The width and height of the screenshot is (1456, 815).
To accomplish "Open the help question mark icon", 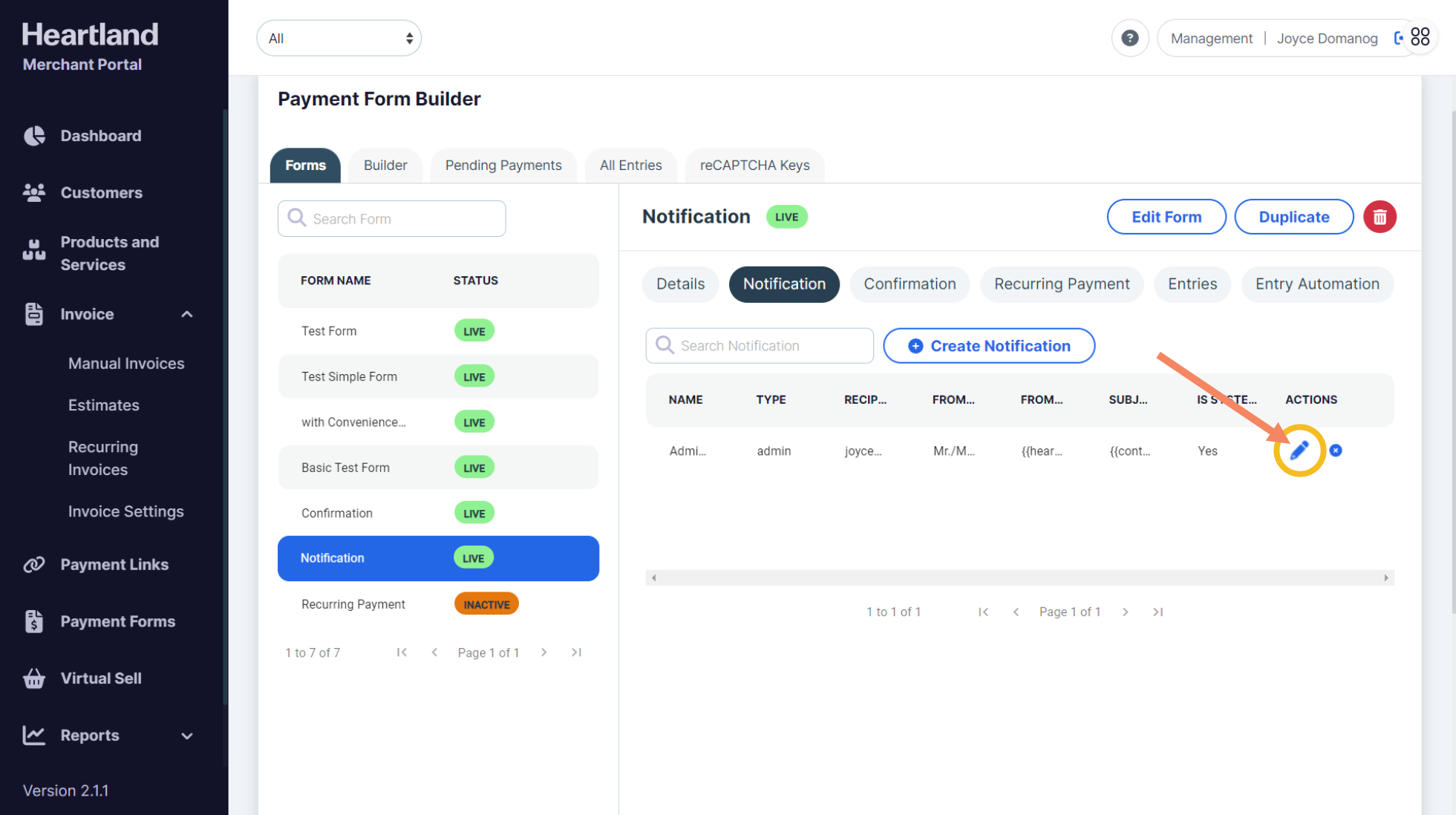I will tap(1129, 38).
